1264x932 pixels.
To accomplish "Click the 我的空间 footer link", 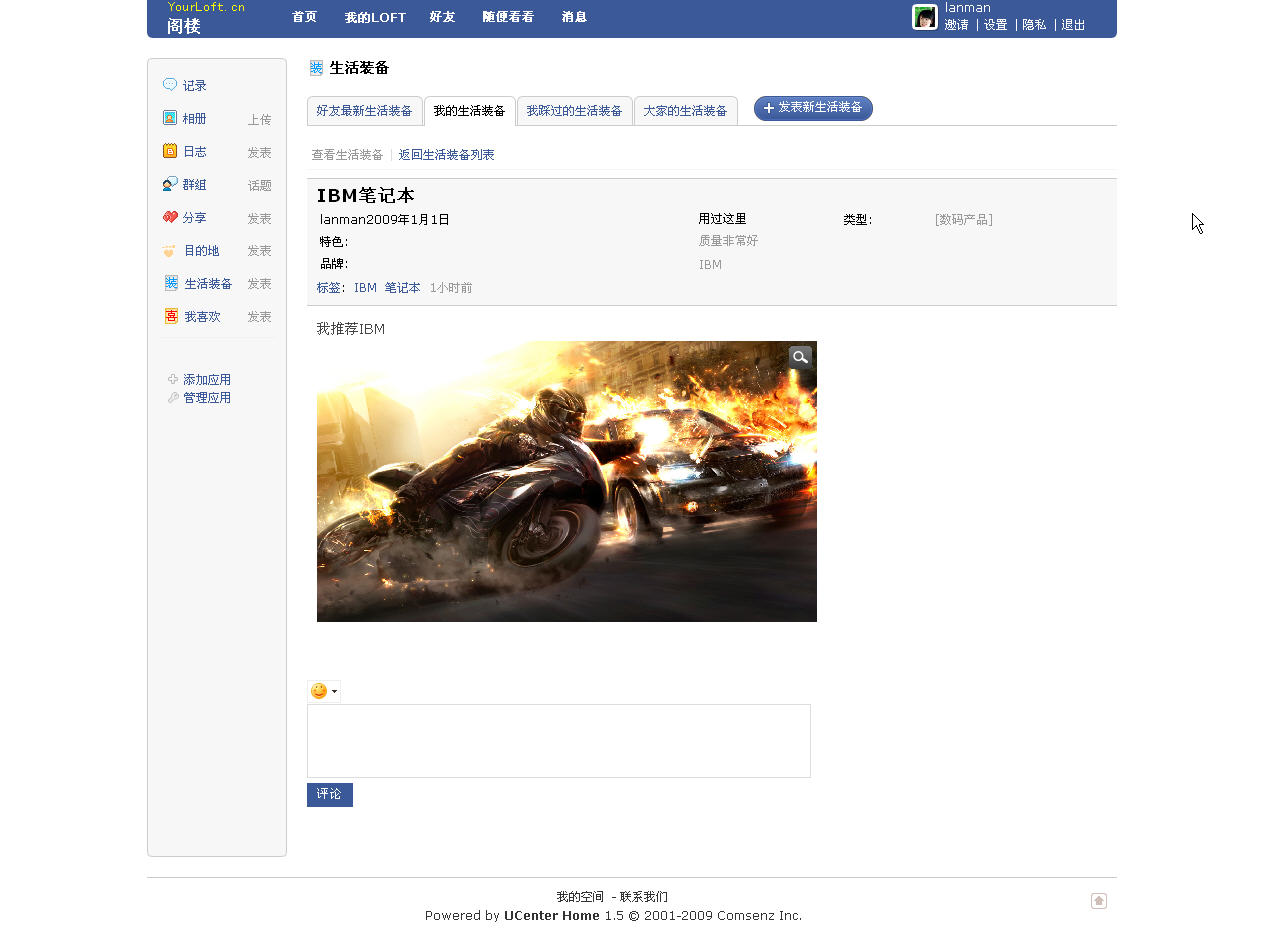I will (580, 897).
